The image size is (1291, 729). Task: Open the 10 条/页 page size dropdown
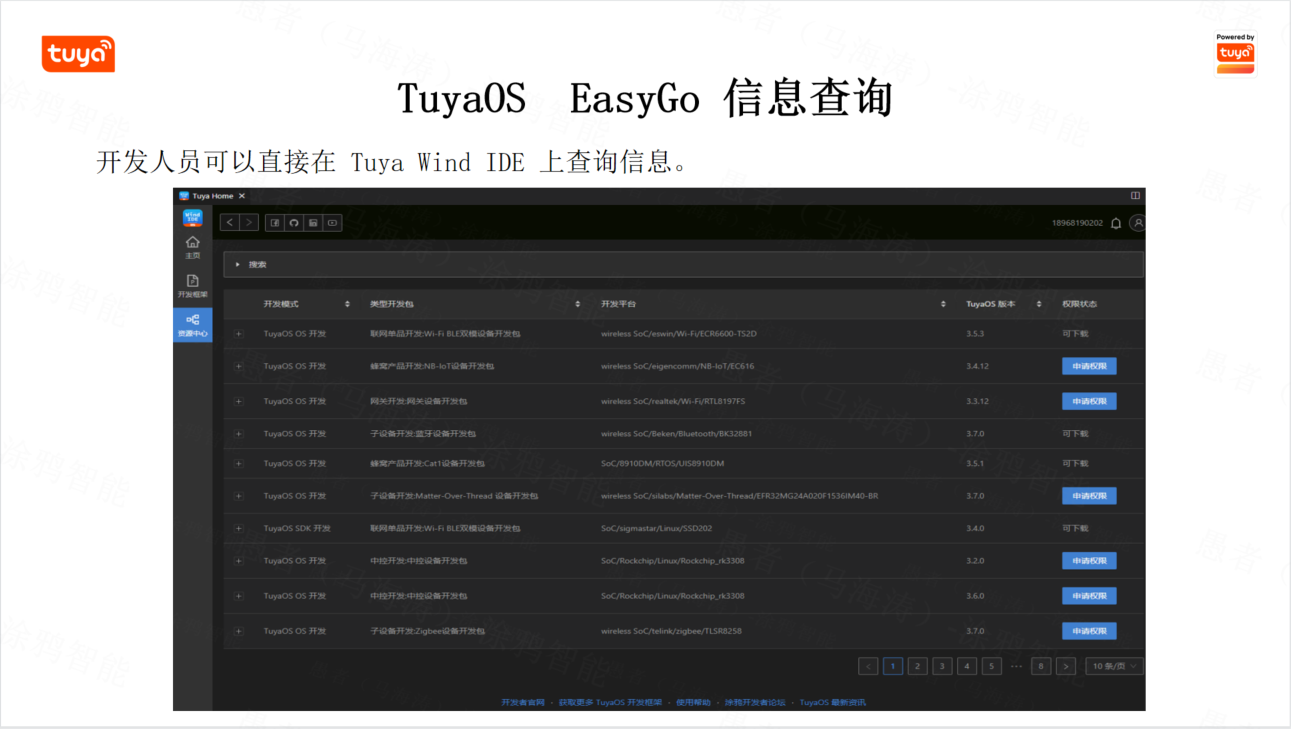click(x=1114, y=666)
